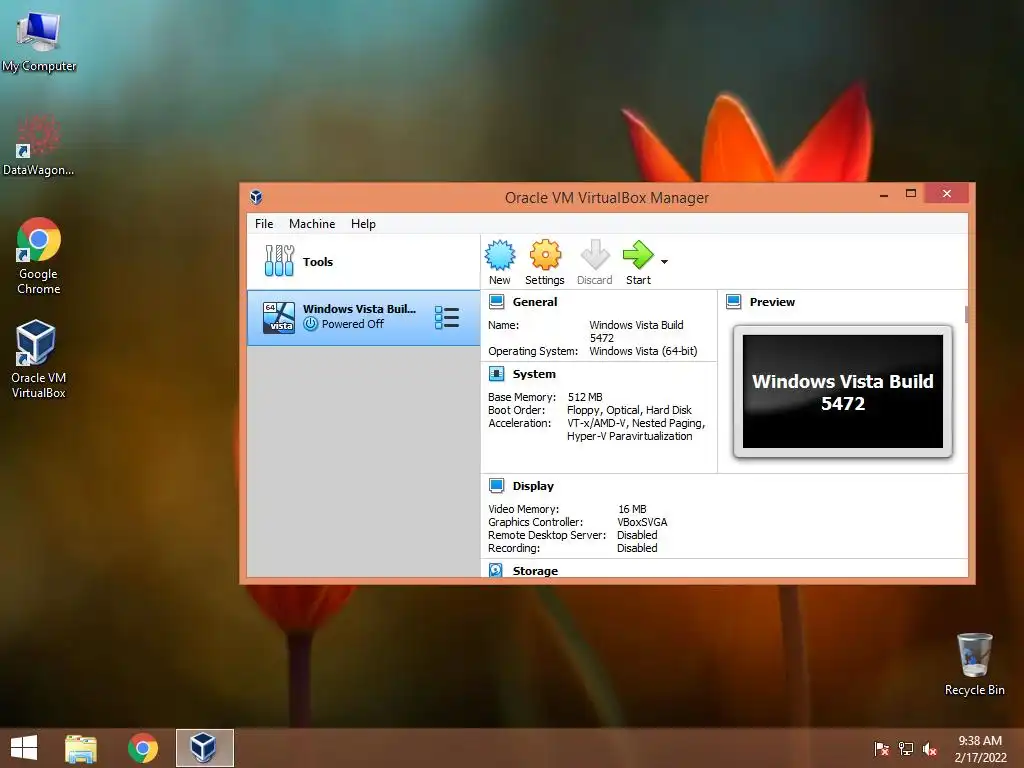Select Windows Vista Build VM entry

pyautogui.click(x=363, y=317)
